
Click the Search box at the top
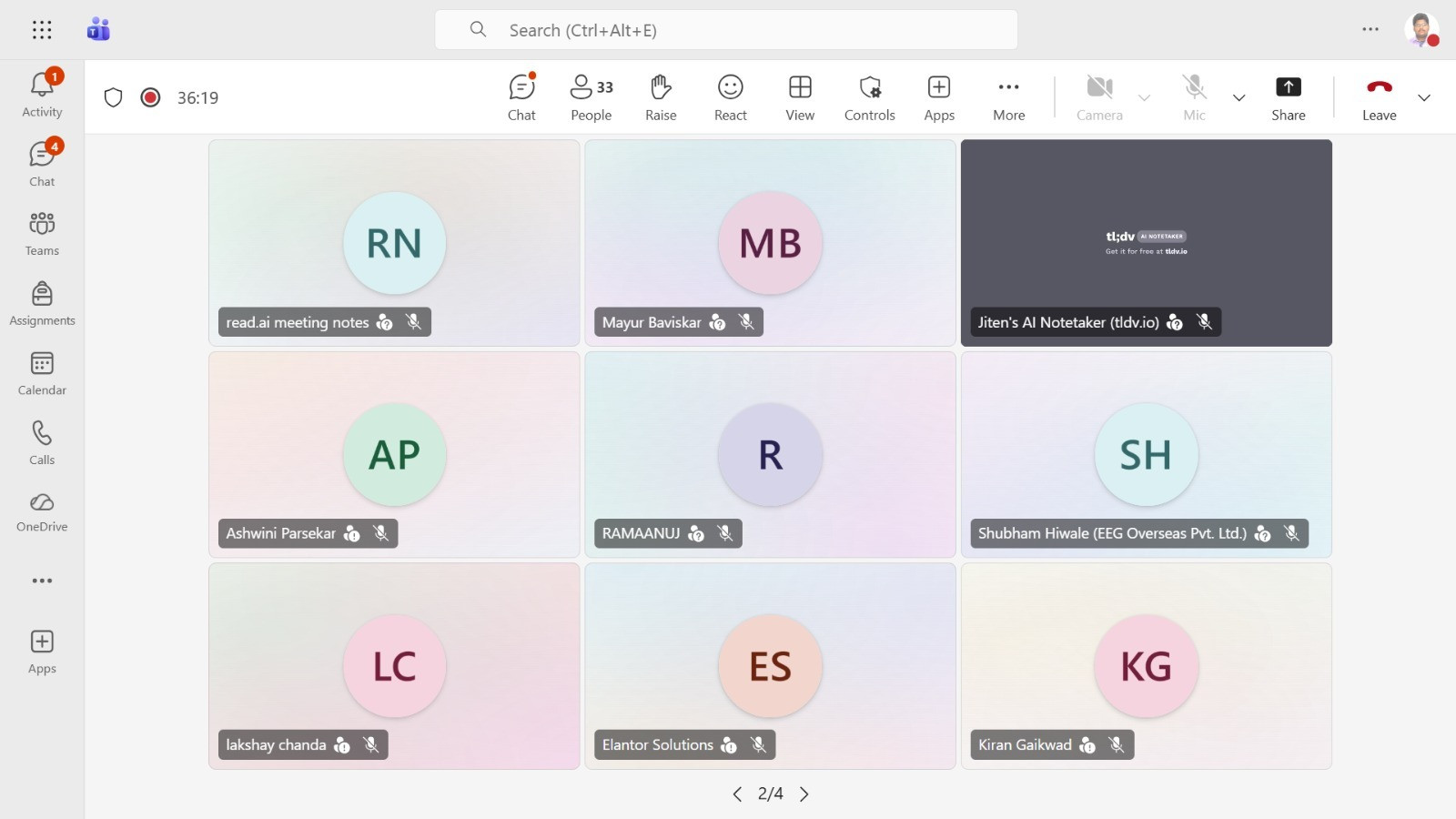pyautogui.click(x=726, y=30)
